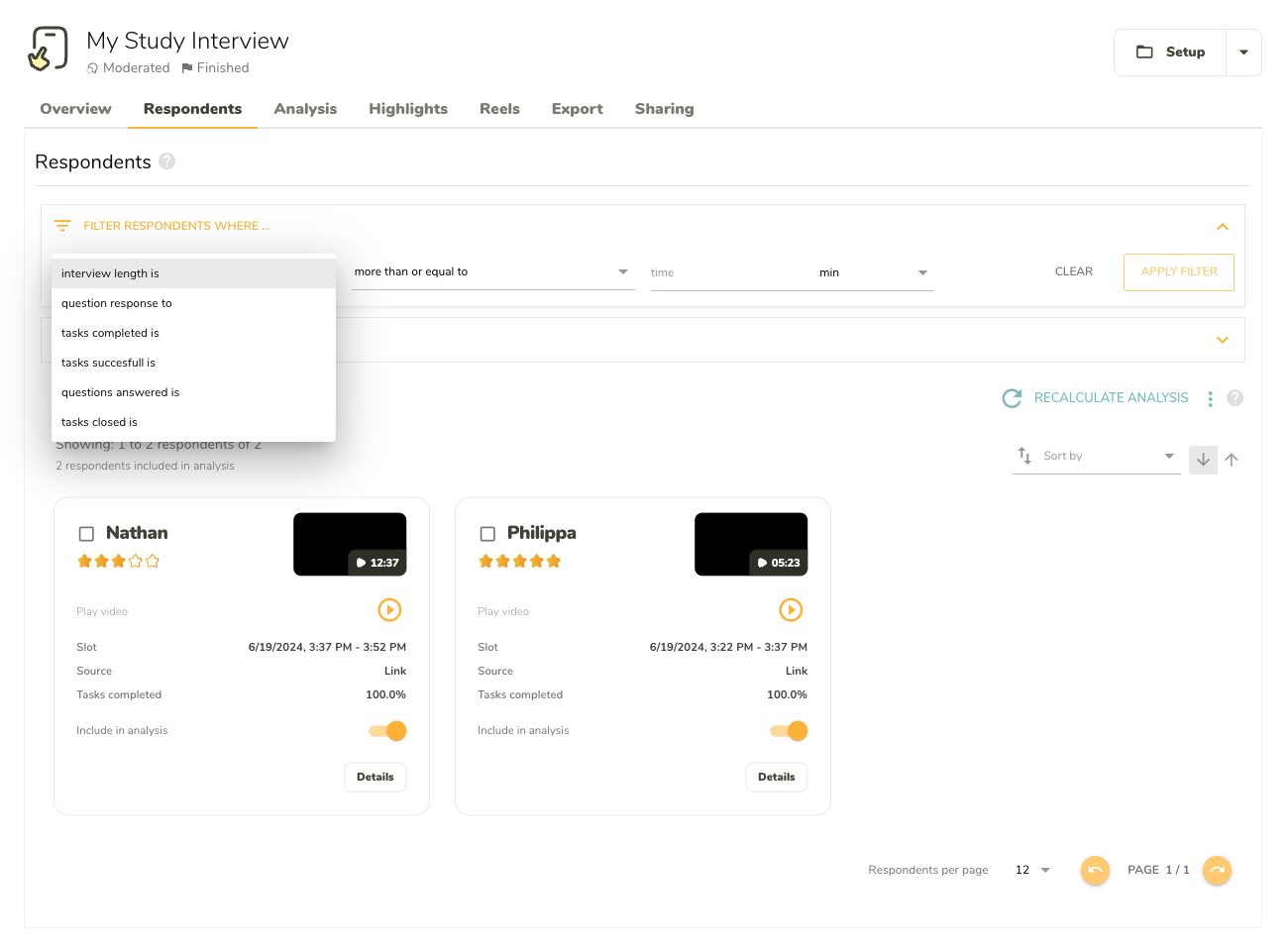Click Nathan's source 'Link' value

pyautogui.click(x=395, y=671)
